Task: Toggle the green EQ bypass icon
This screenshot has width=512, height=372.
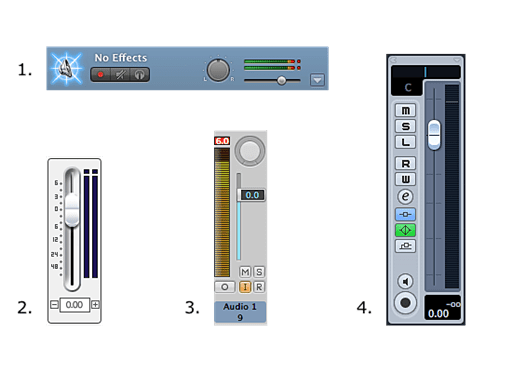Action: click(x=405, y=230)
